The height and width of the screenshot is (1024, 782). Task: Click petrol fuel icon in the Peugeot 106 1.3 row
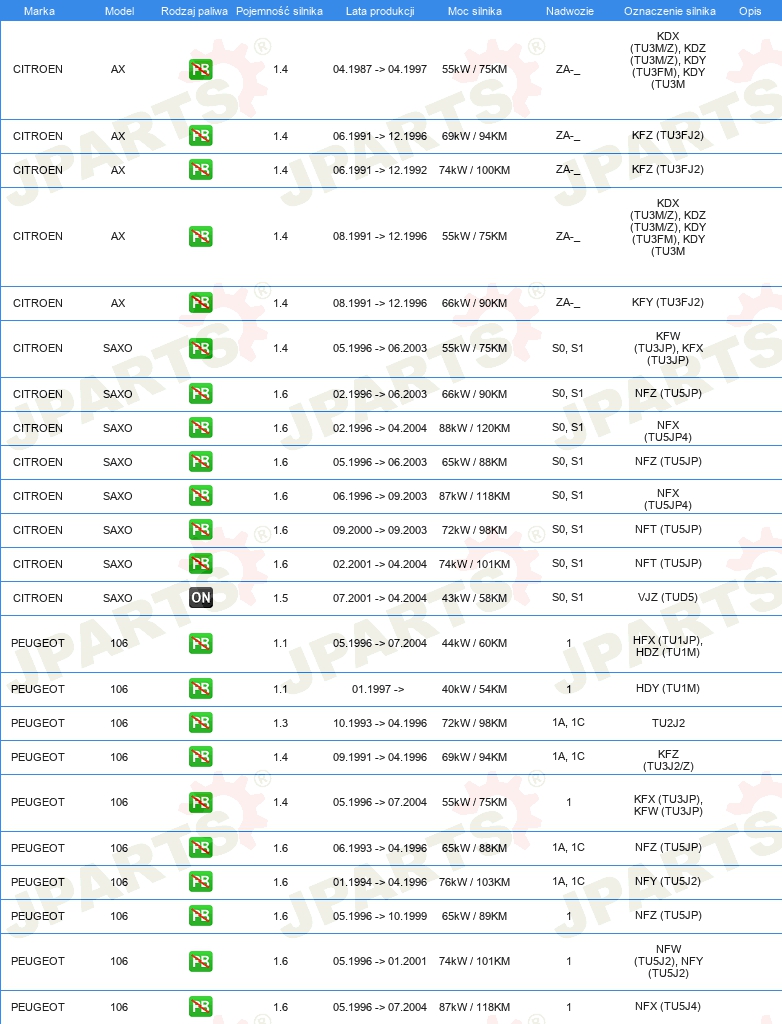coord(201,723)
